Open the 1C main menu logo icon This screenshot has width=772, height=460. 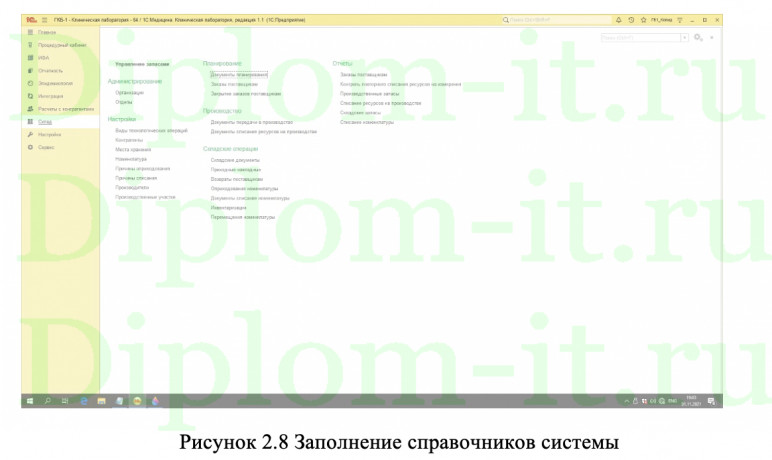point(31,20)
